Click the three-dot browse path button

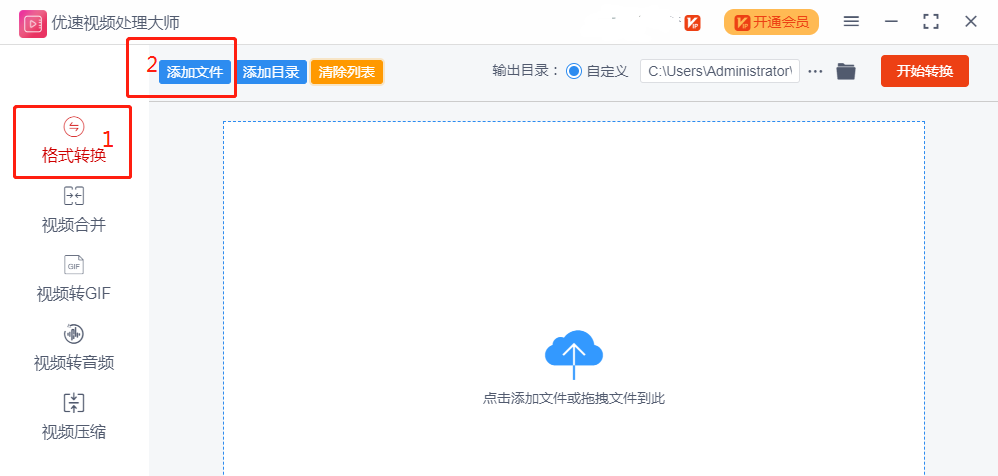(815, 71)
